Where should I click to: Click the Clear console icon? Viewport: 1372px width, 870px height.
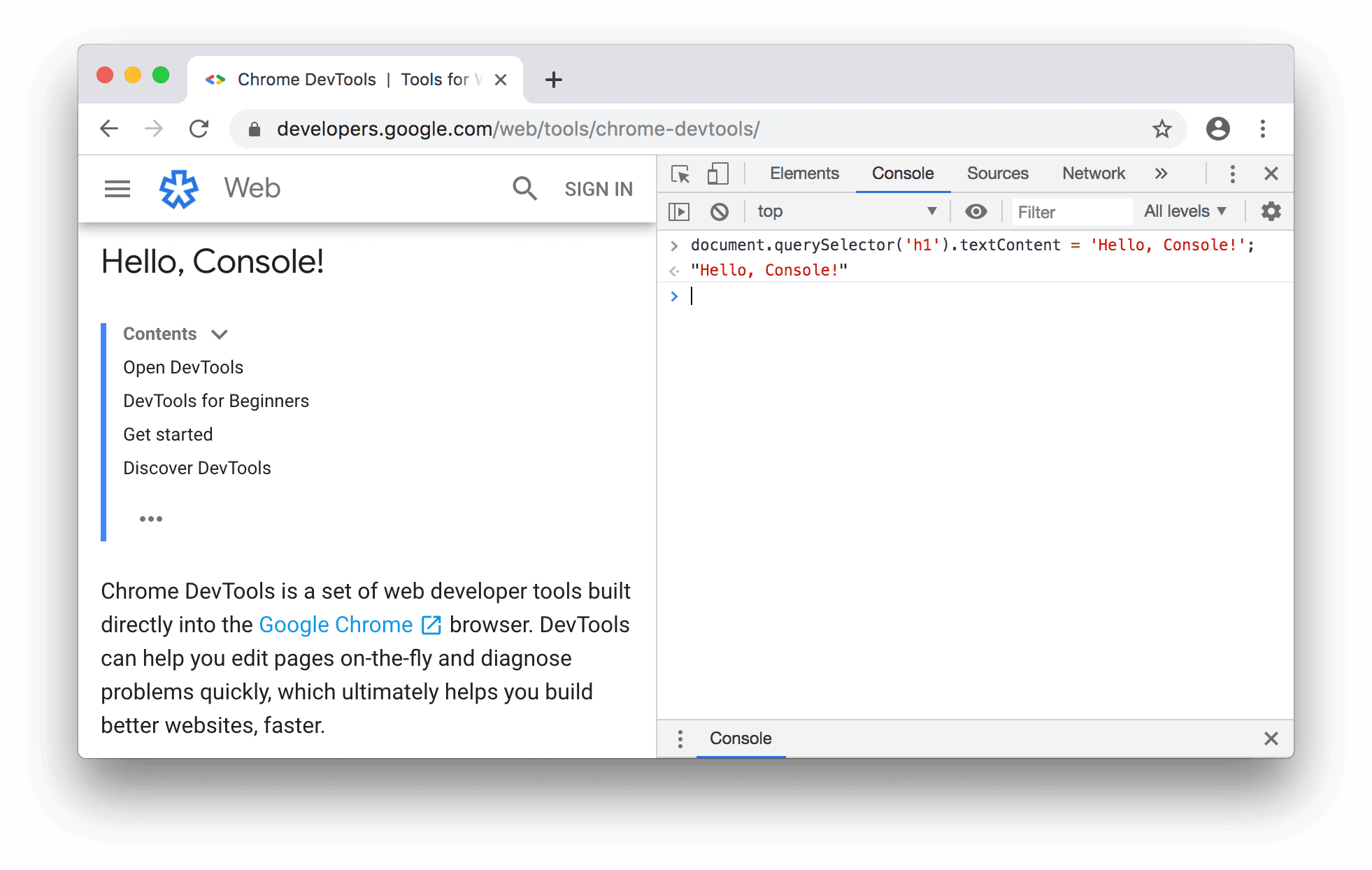pyautogui.click(x=720, y=211)
